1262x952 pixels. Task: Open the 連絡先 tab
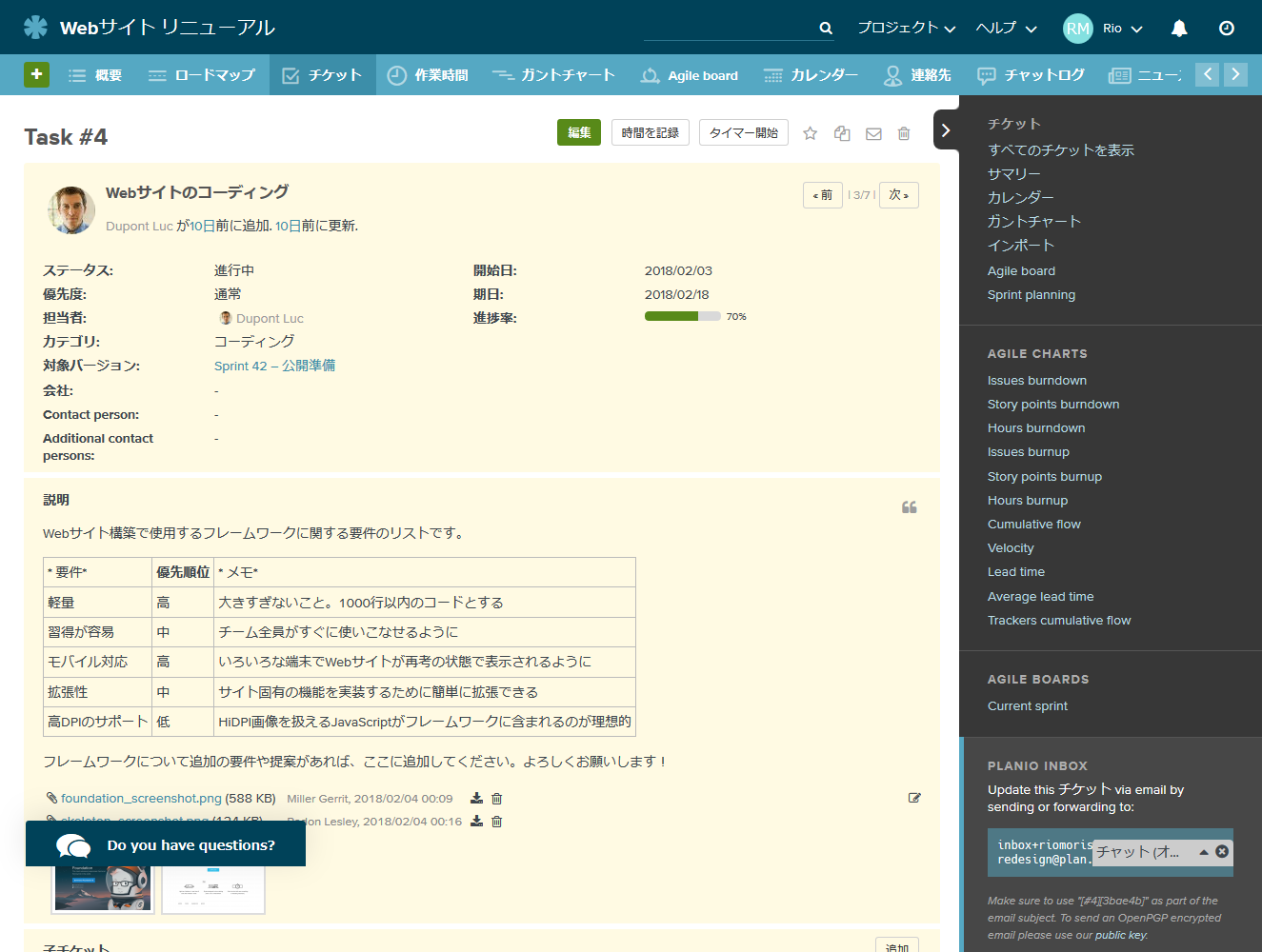point(917,75)
